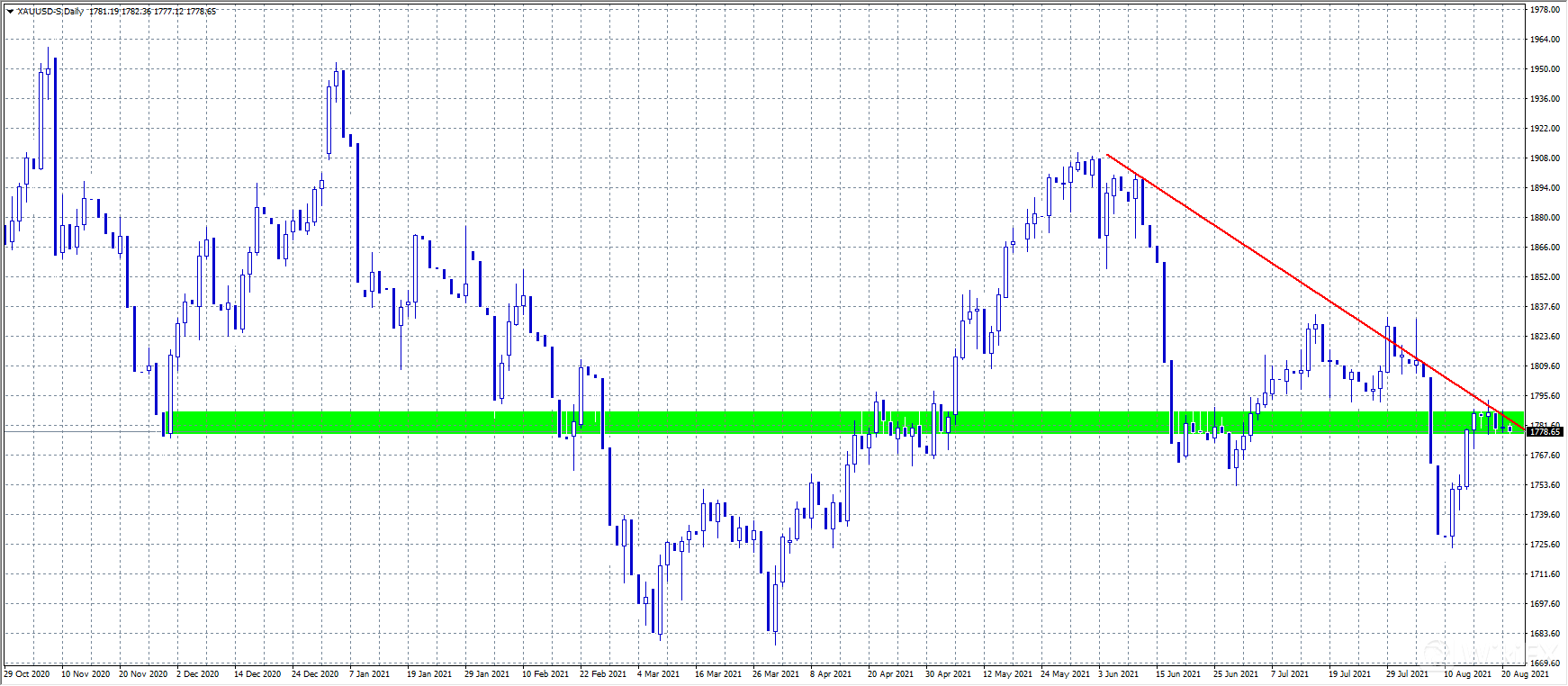This screenshot has height=686, width=1568.
Task: Click the 2 Dec 2020 date label
Action: pyautogui.click(x=198, y=673)
